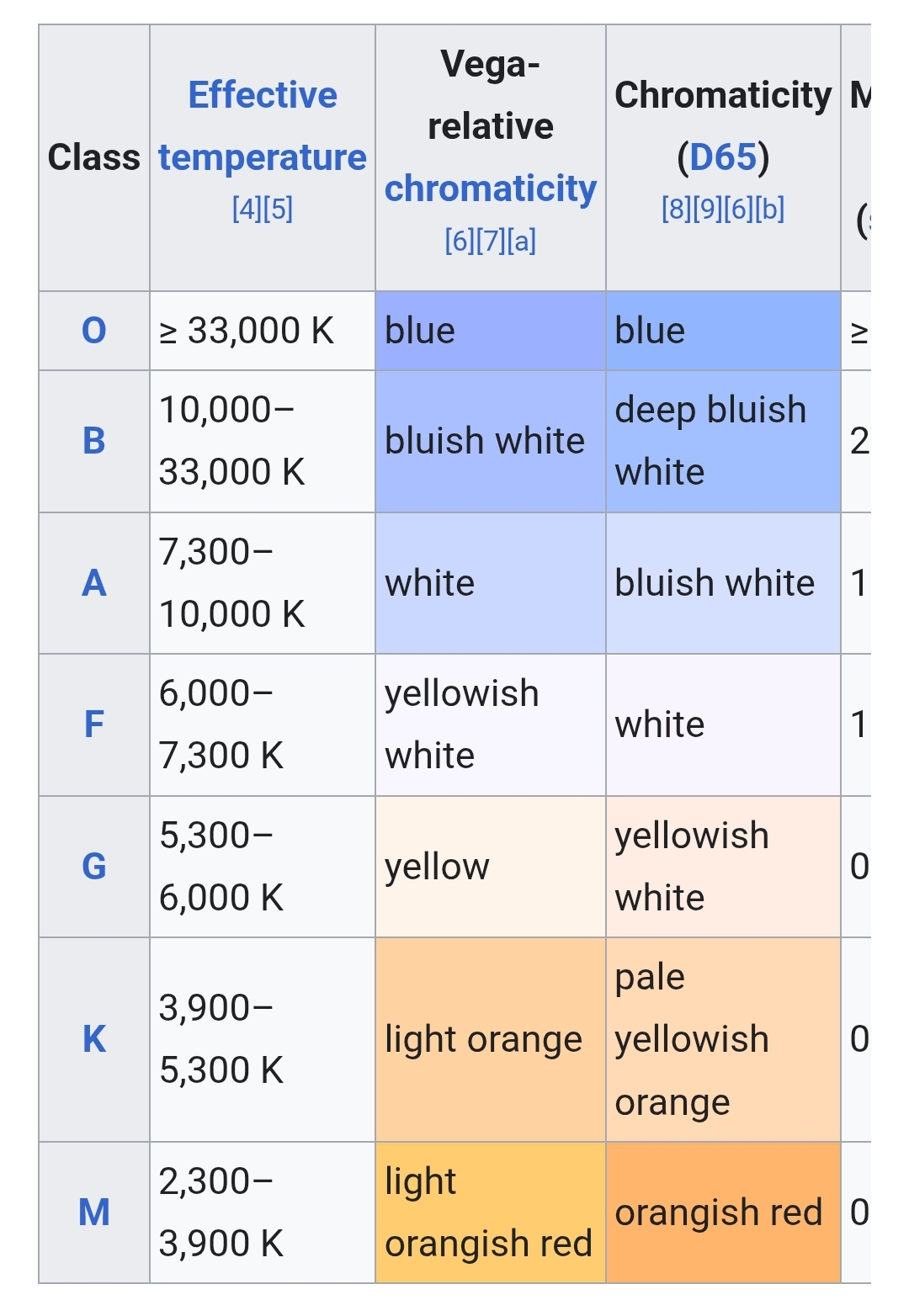Select the '6,000–7,300 K' cell
Screen dimensions: 909x1316
pos(263,724)
